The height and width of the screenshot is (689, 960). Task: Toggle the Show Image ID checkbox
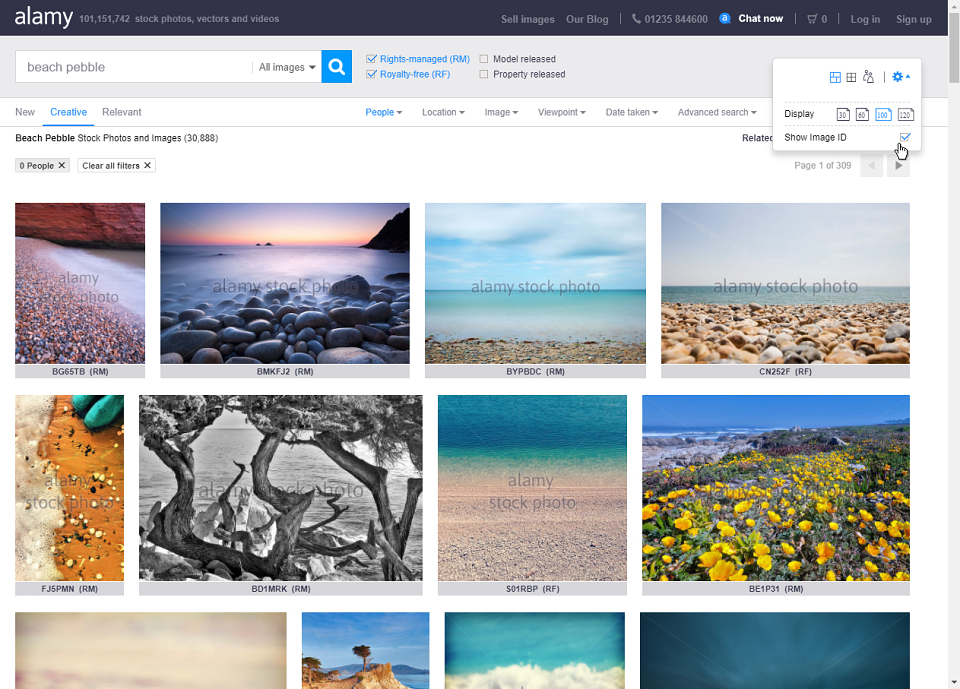[x=905, y=137]
